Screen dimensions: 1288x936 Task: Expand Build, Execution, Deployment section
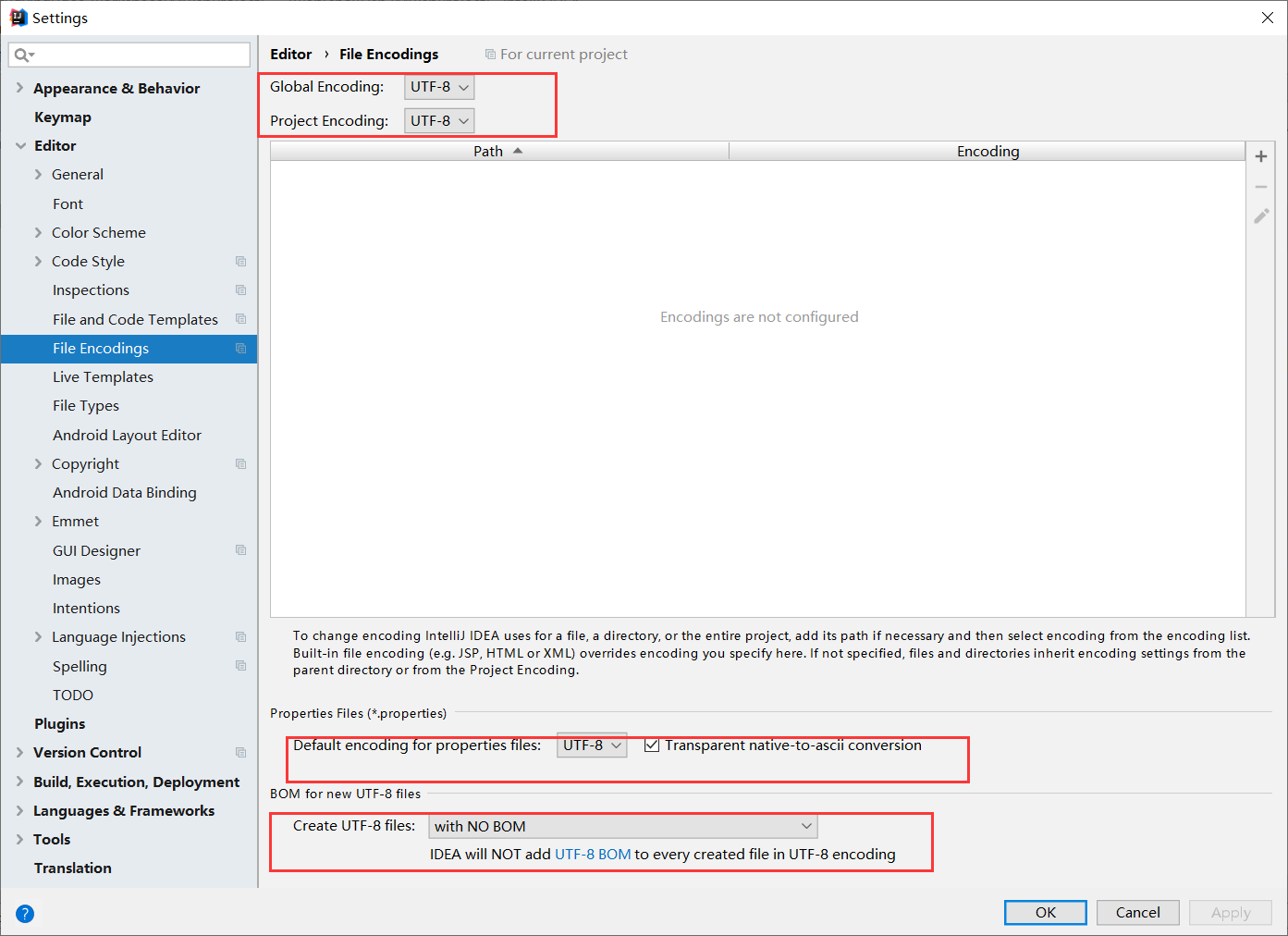point(19,782)
